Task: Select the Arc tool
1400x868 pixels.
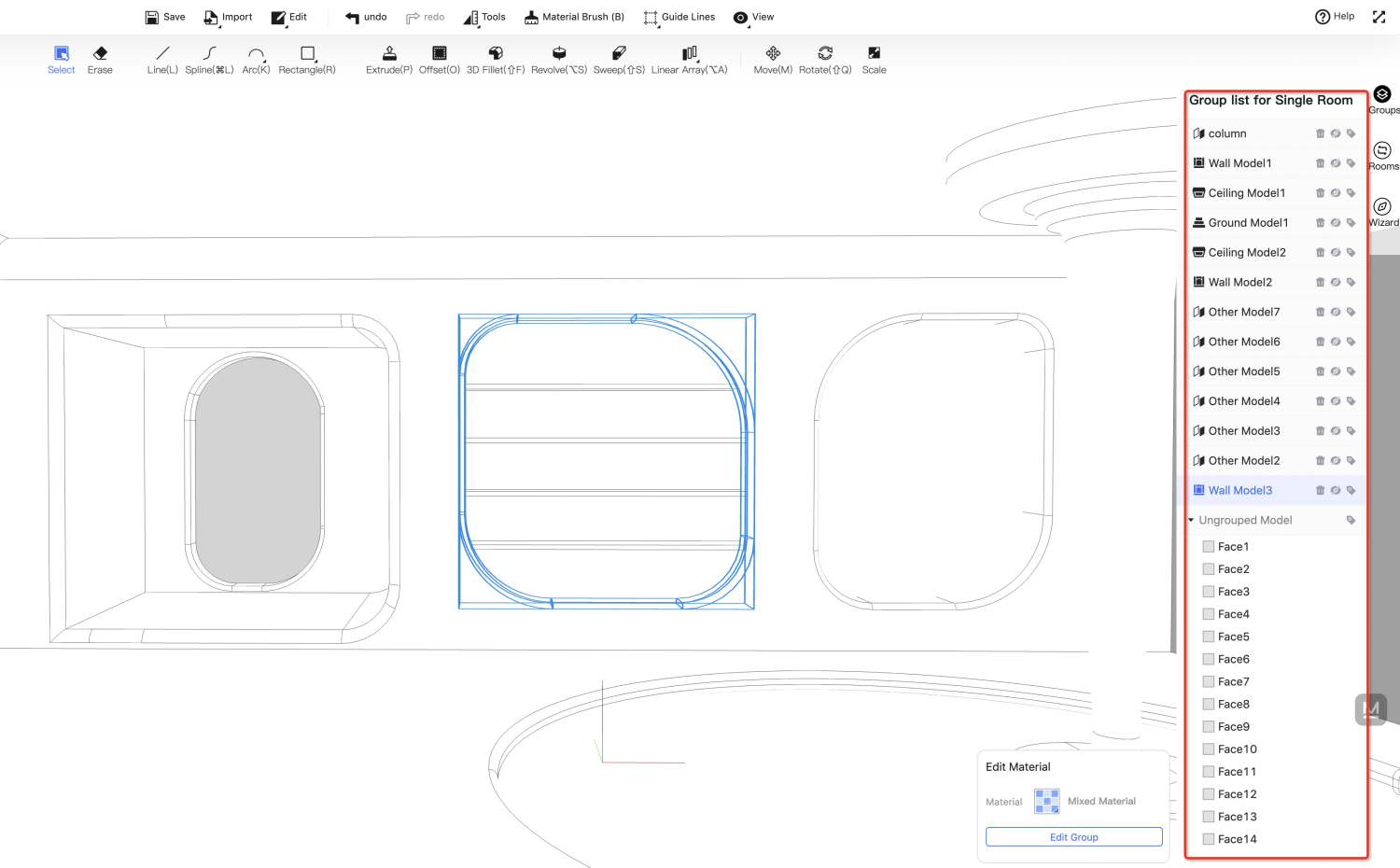Action: (256, 60)
